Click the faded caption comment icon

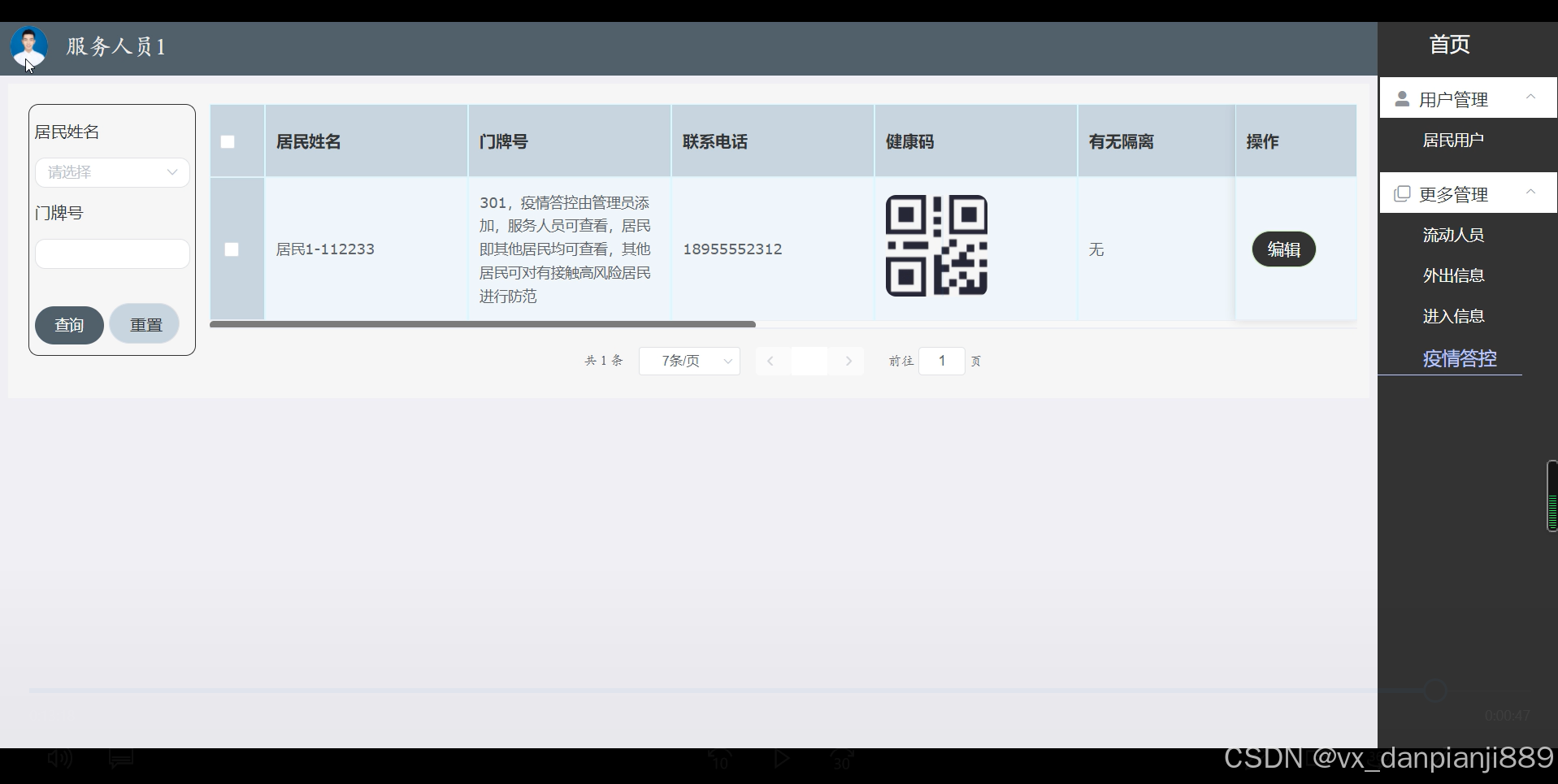click(121, 759)
